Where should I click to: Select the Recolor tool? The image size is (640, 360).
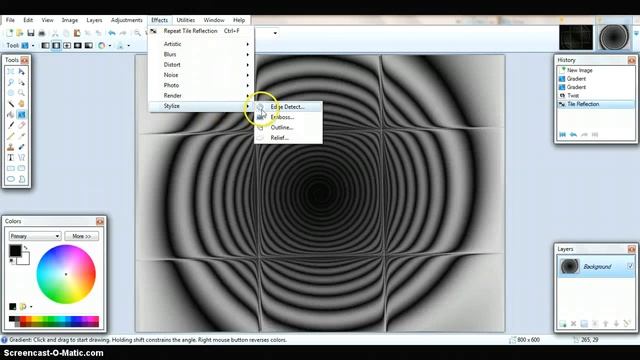point(21,147)
